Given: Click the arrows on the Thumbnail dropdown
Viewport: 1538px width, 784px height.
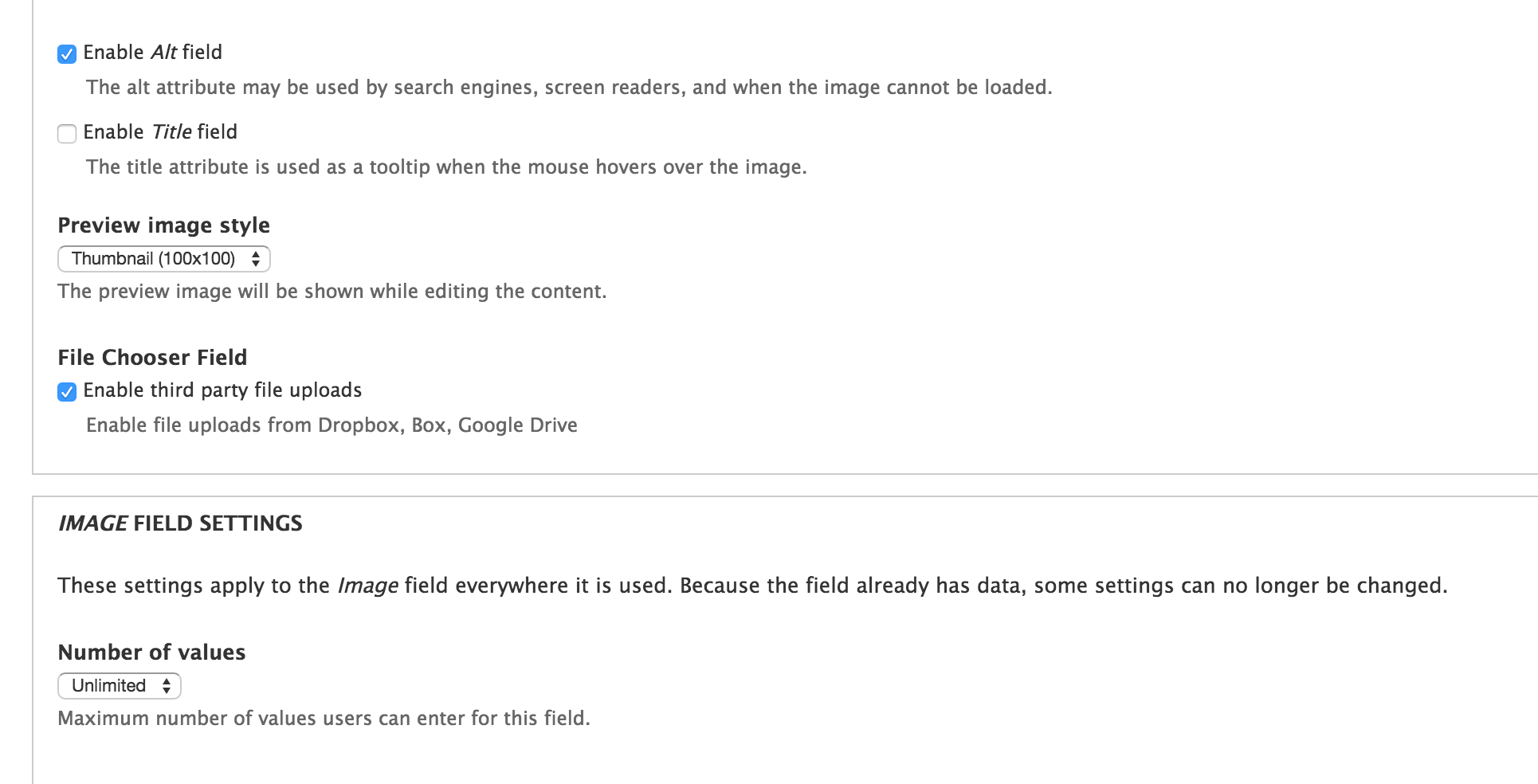Looking at the screenshot, I should pos(257,258).
